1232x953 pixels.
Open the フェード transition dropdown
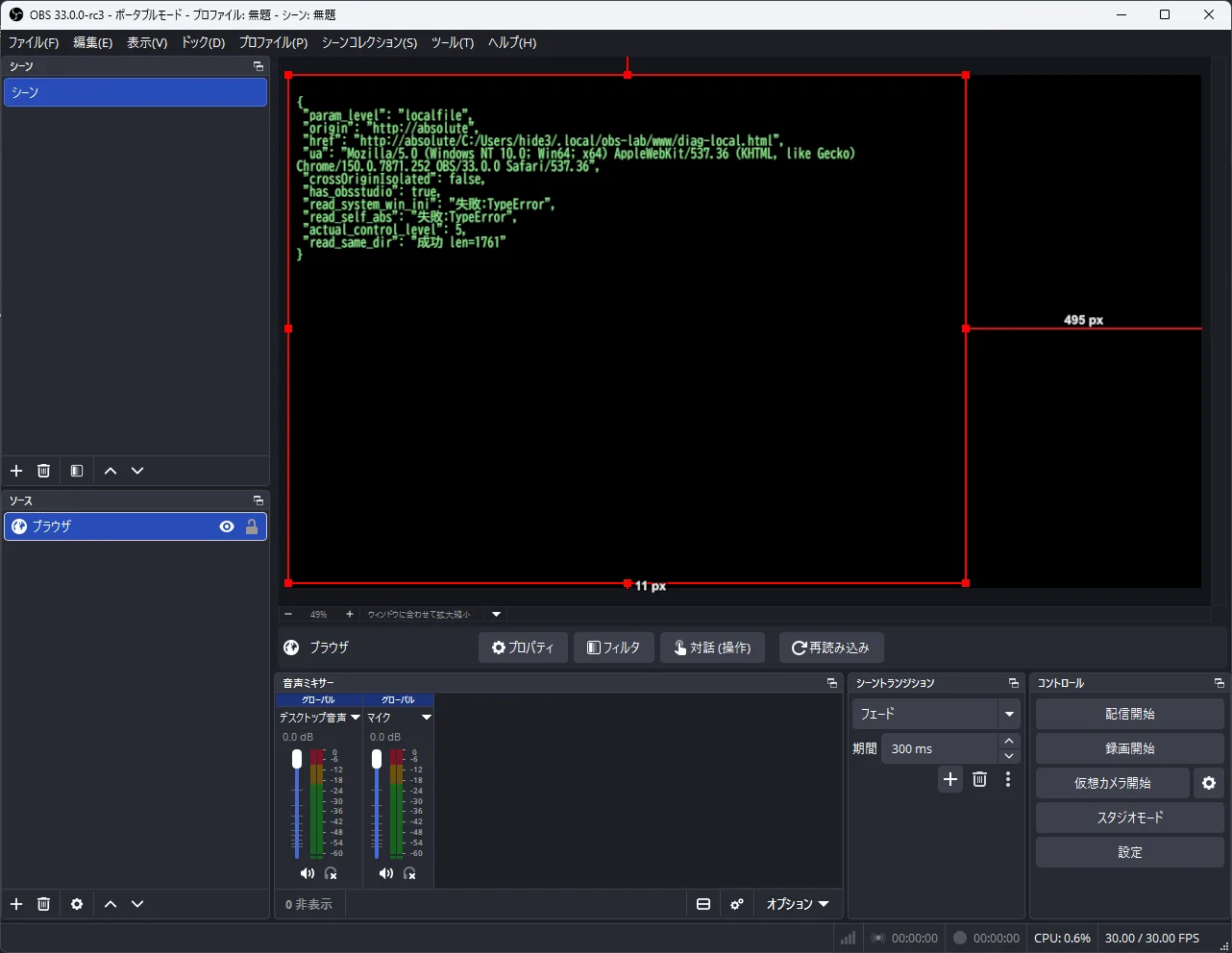pyautogui.click(x=1009, y=714)
